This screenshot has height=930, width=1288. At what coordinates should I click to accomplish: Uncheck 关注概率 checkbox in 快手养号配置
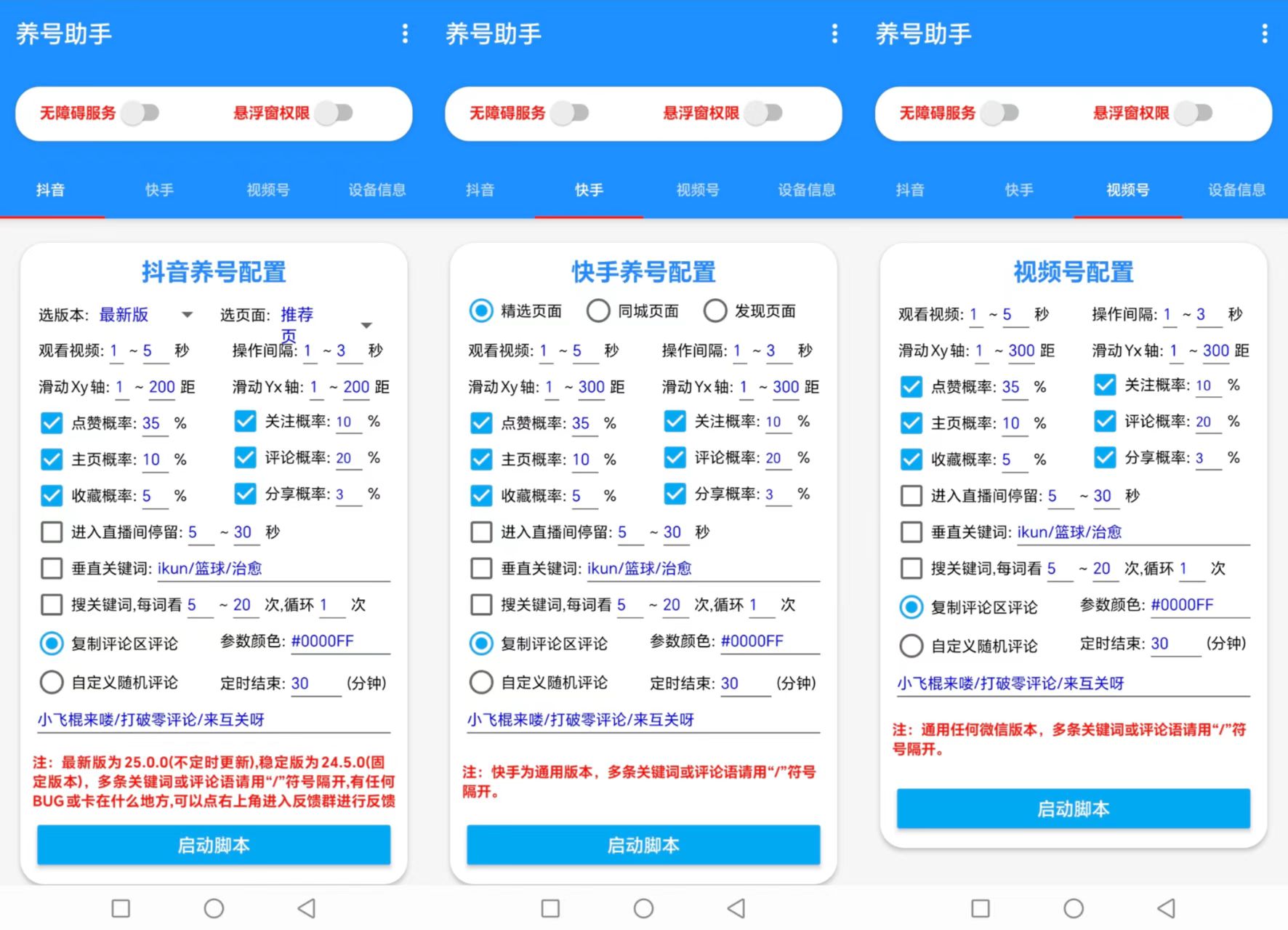coord(675,422)
